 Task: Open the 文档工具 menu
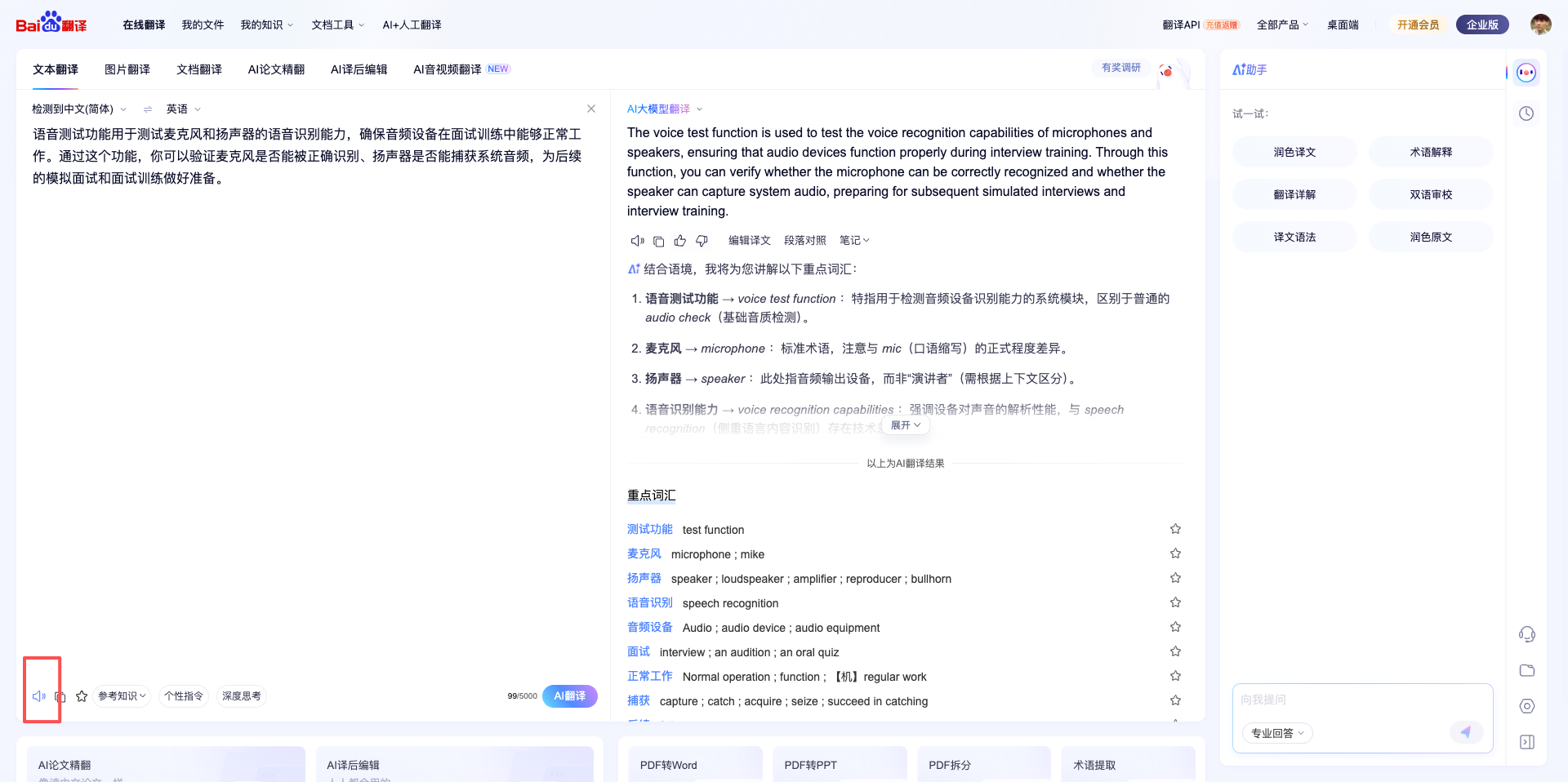coord(336,24)
